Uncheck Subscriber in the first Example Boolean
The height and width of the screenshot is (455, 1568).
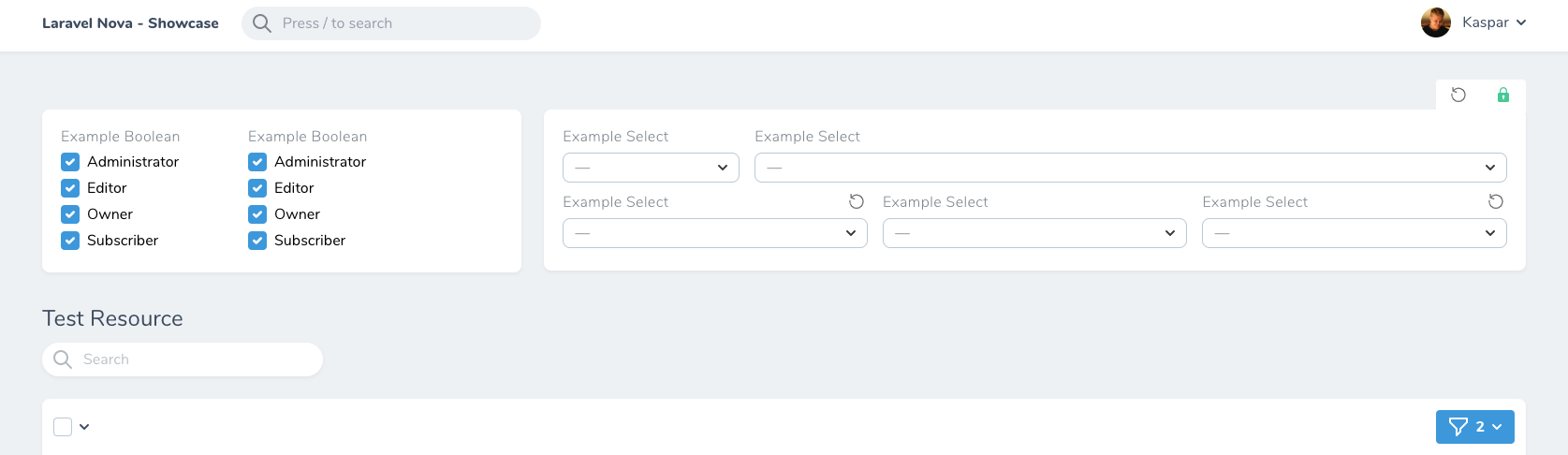[70, 241]
